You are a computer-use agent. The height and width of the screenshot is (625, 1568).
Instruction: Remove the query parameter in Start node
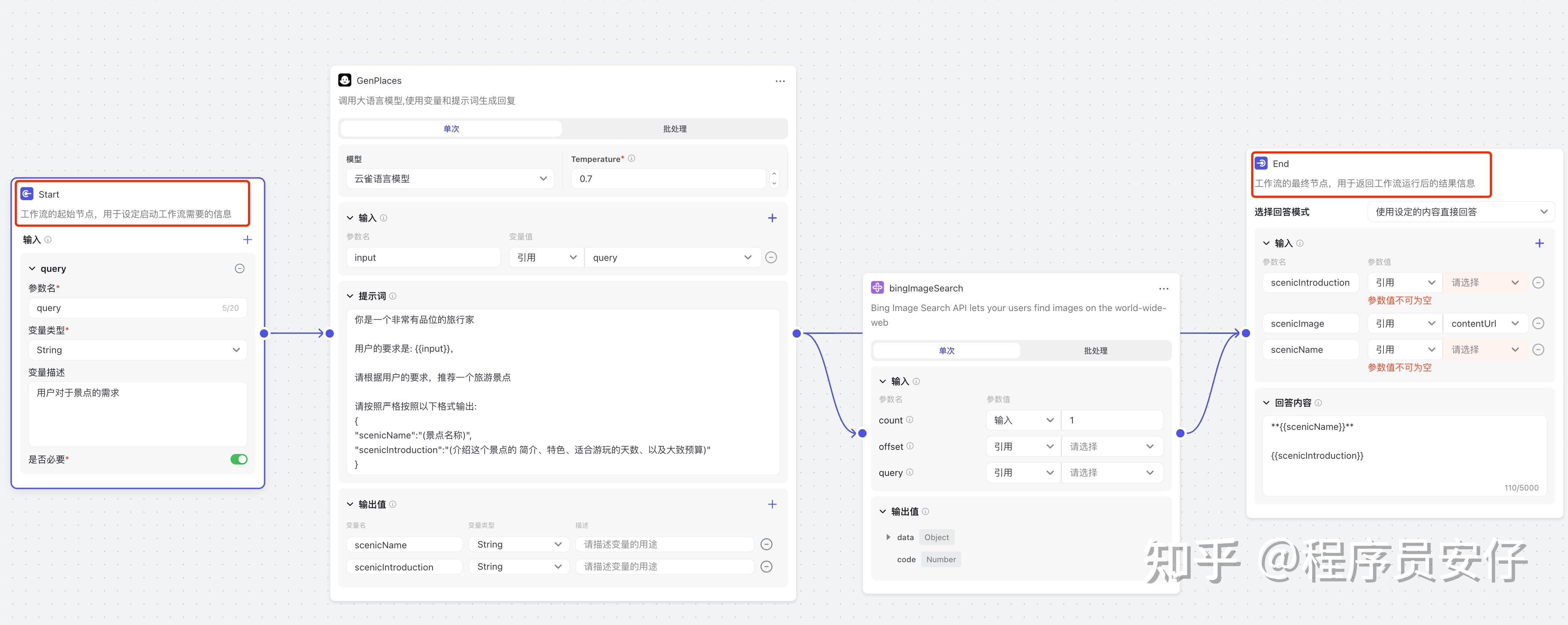239,268
